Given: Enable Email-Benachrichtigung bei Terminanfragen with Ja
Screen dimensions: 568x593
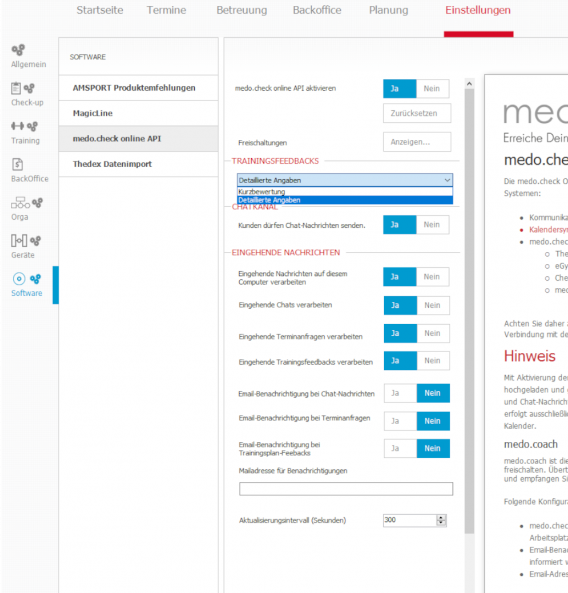Looking at the screenshot, I should point(400,421).
